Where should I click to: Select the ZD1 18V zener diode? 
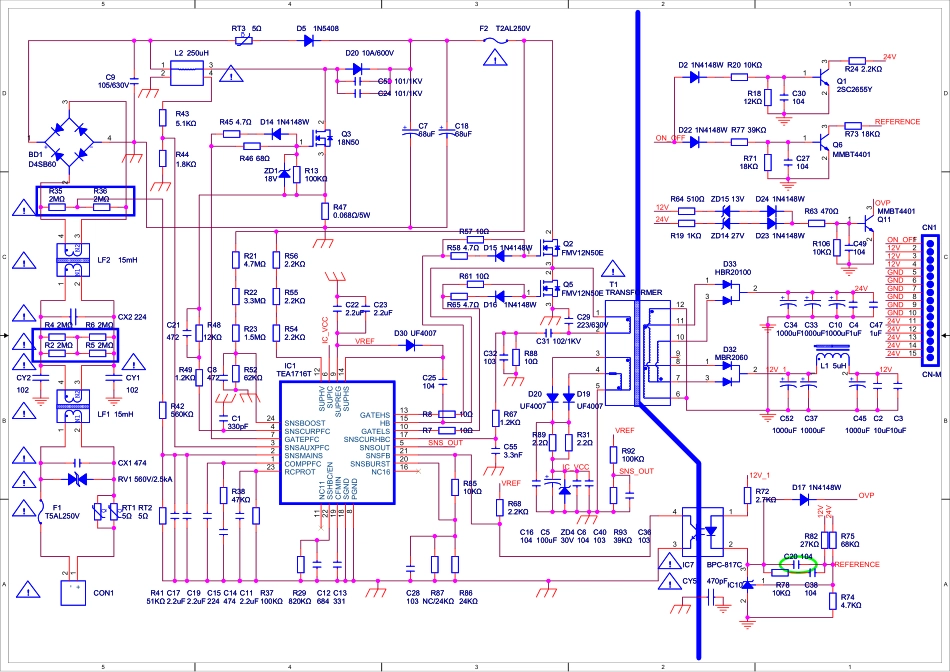[283, 175]
